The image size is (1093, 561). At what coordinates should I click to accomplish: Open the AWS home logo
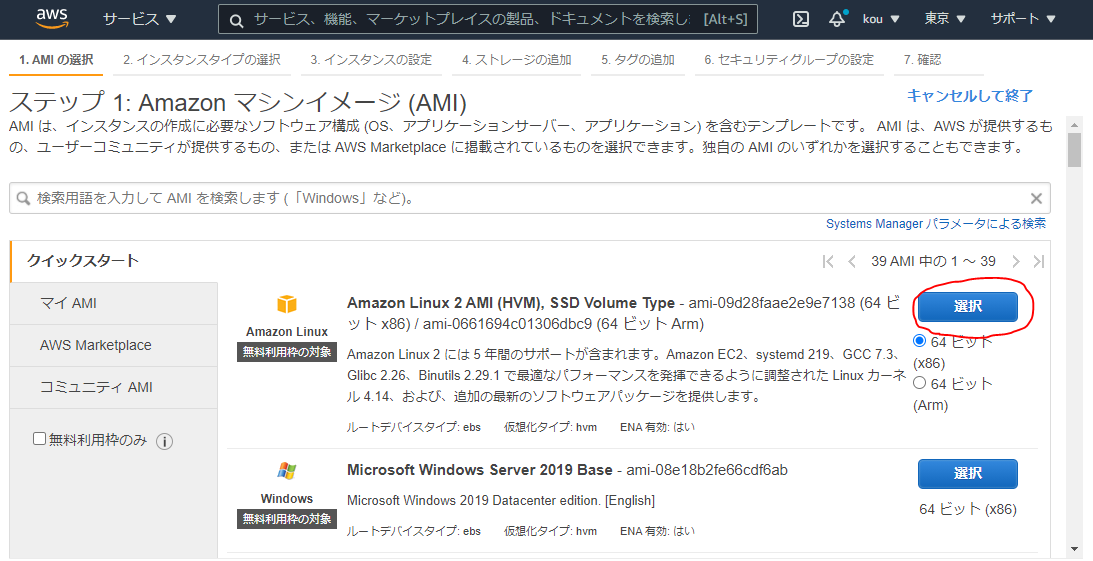(52, 19)
